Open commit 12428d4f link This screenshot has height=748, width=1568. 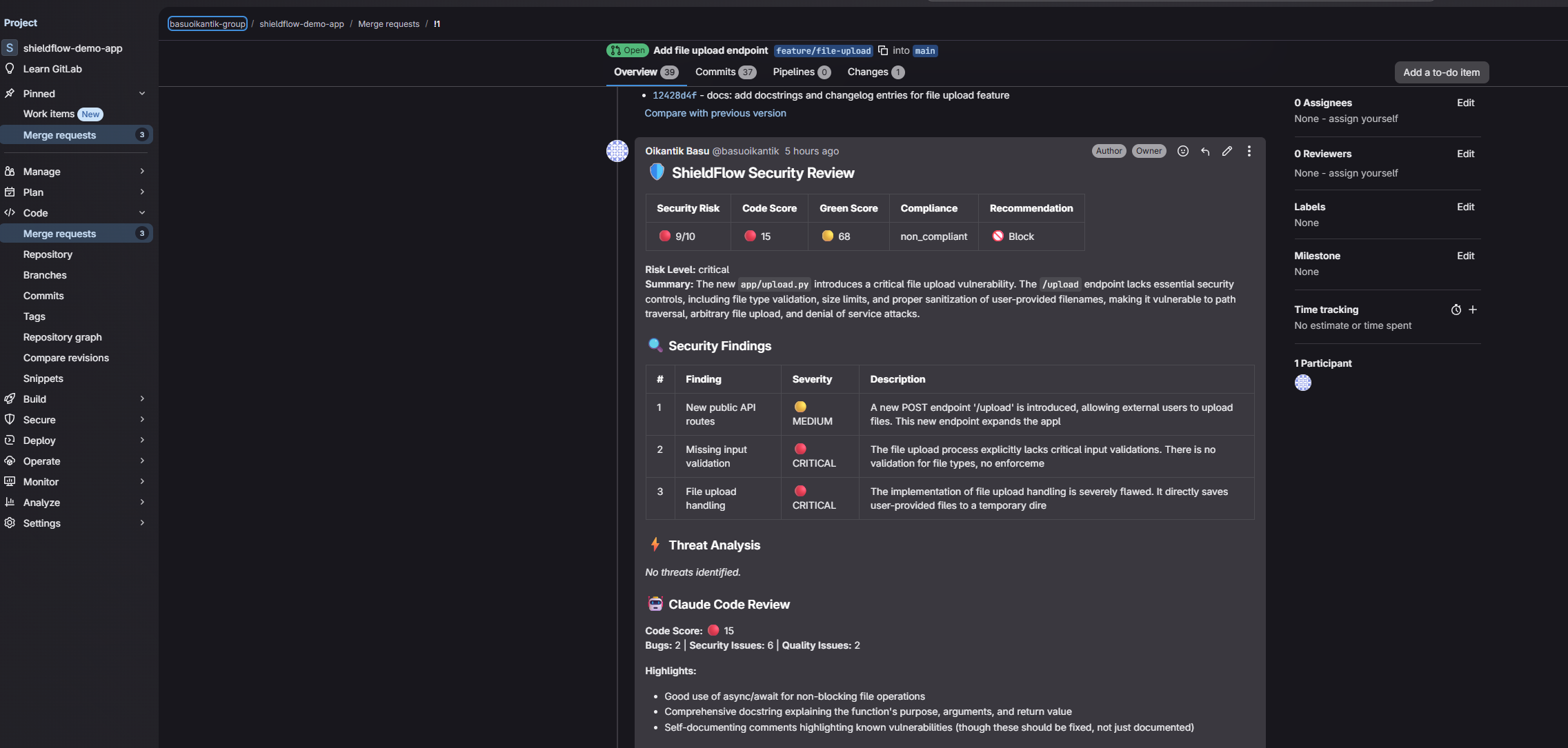point(674,95)
